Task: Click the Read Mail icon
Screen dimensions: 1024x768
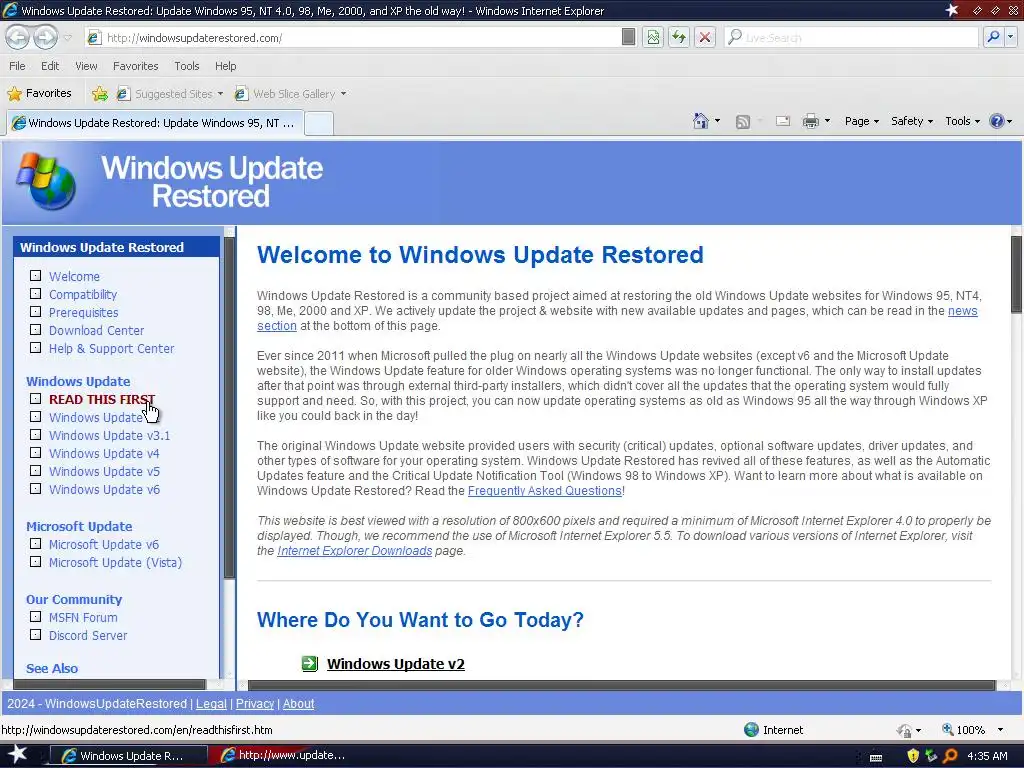Action: (x=782, y=121)
